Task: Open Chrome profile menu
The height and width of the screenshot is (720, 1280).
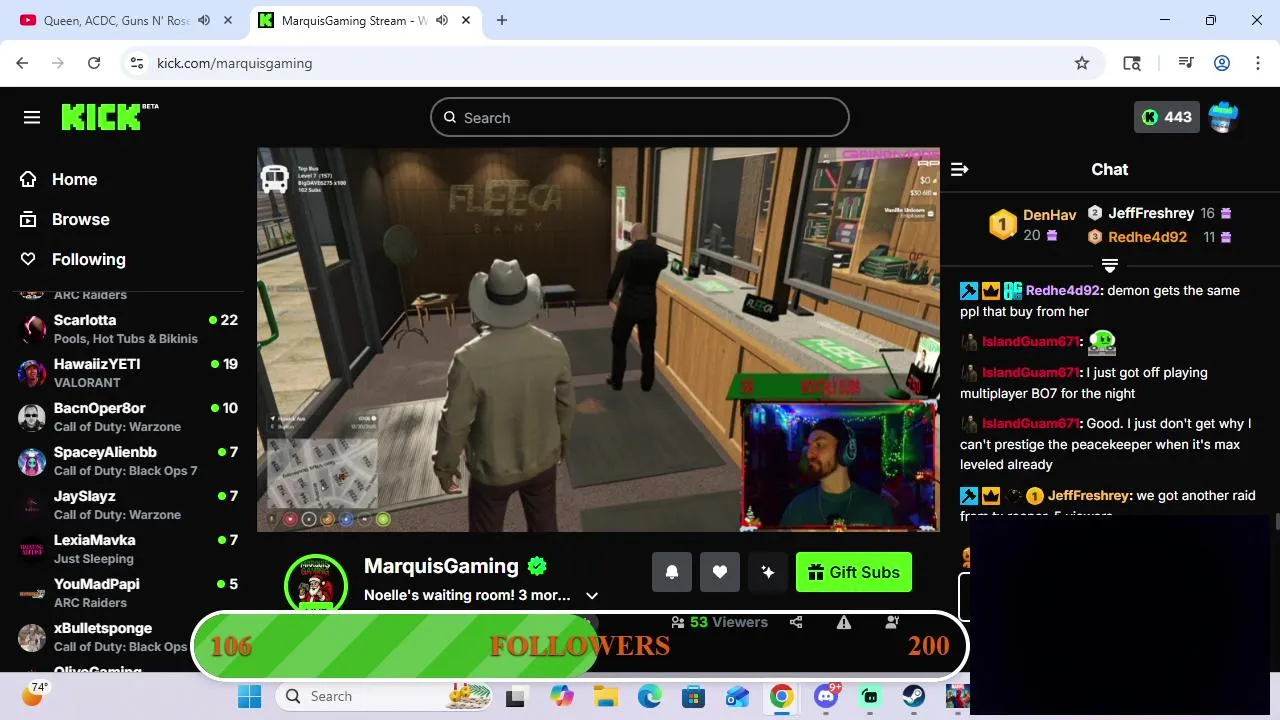Action: 1222,63
